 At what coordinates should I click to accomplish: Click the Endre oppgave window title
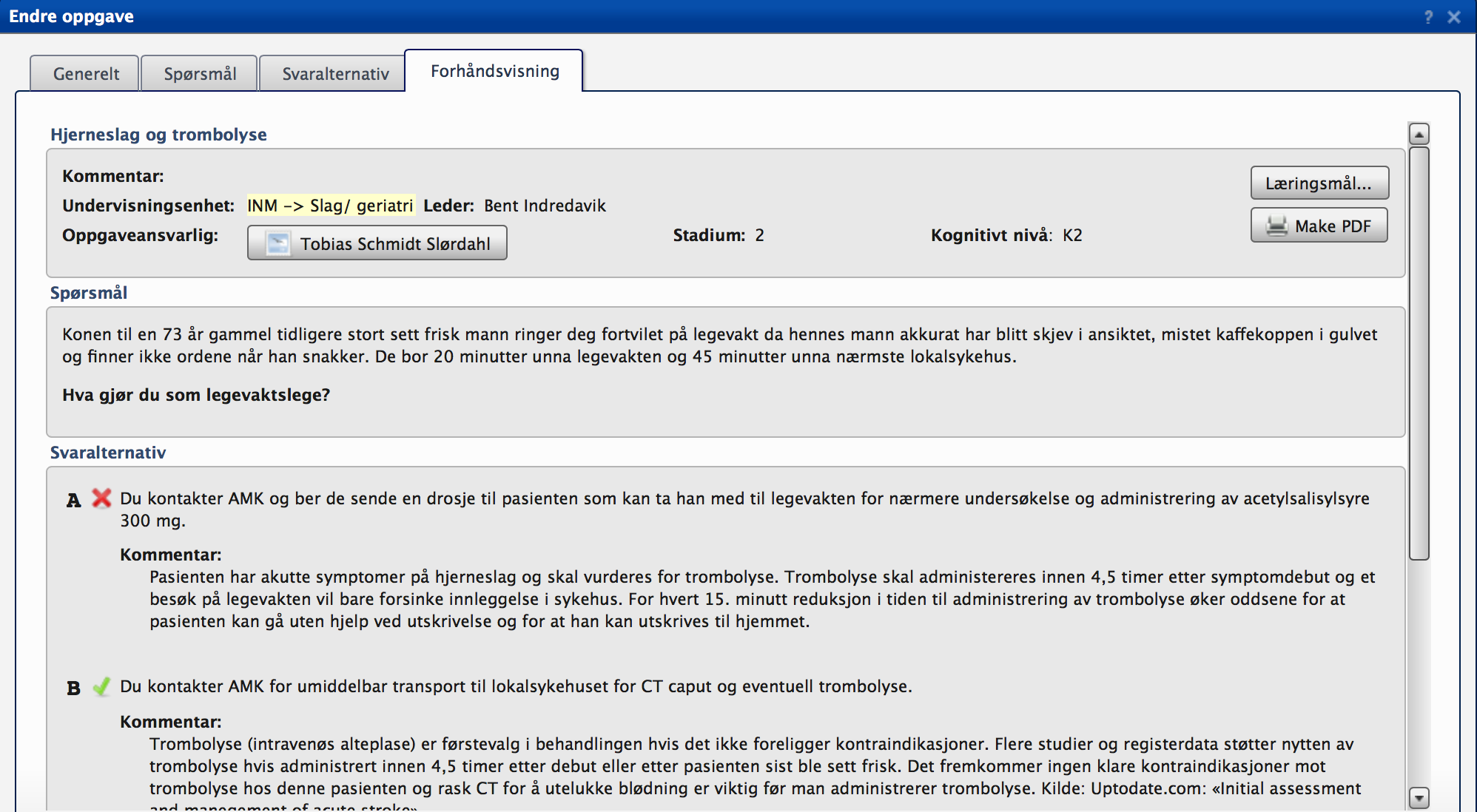coord(71,16)
